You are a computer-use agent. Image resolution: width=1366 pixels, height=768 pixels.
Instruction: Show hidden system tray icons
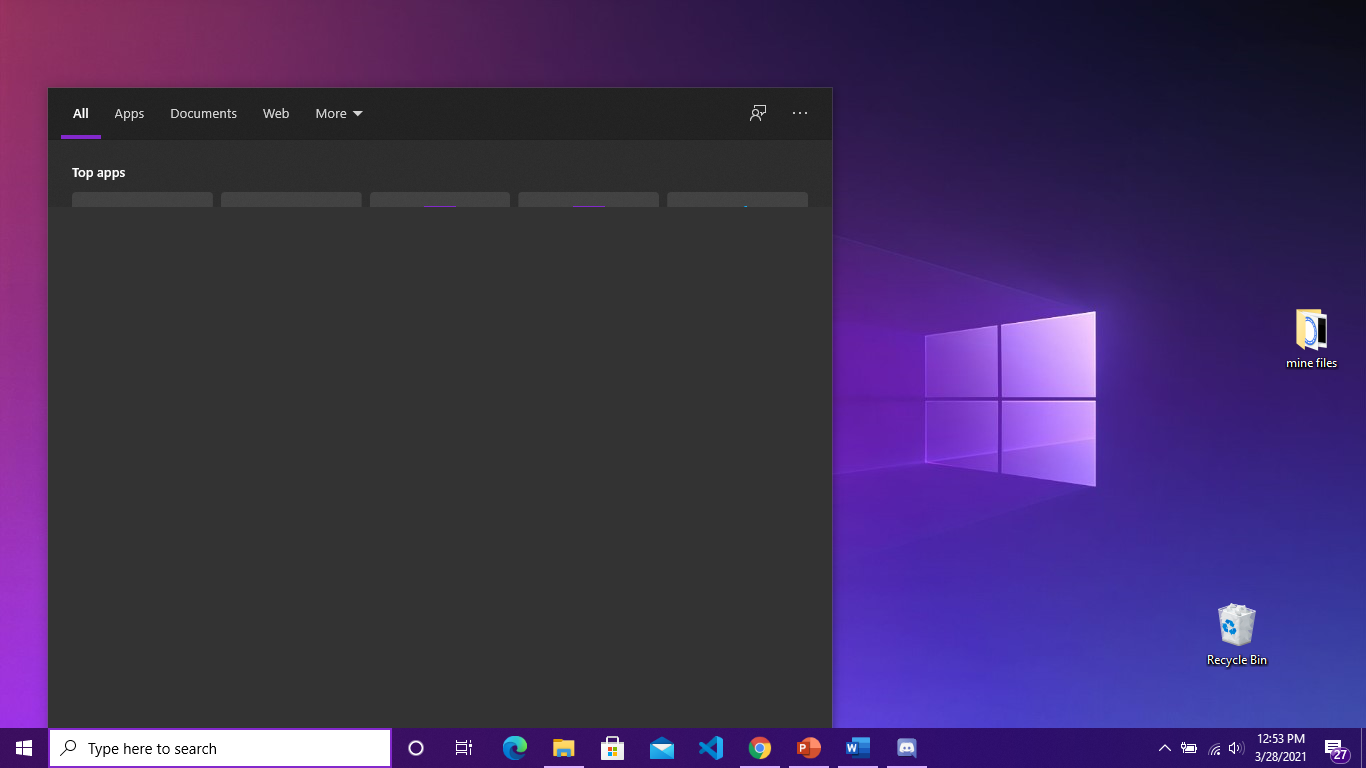pos(1165,748)
